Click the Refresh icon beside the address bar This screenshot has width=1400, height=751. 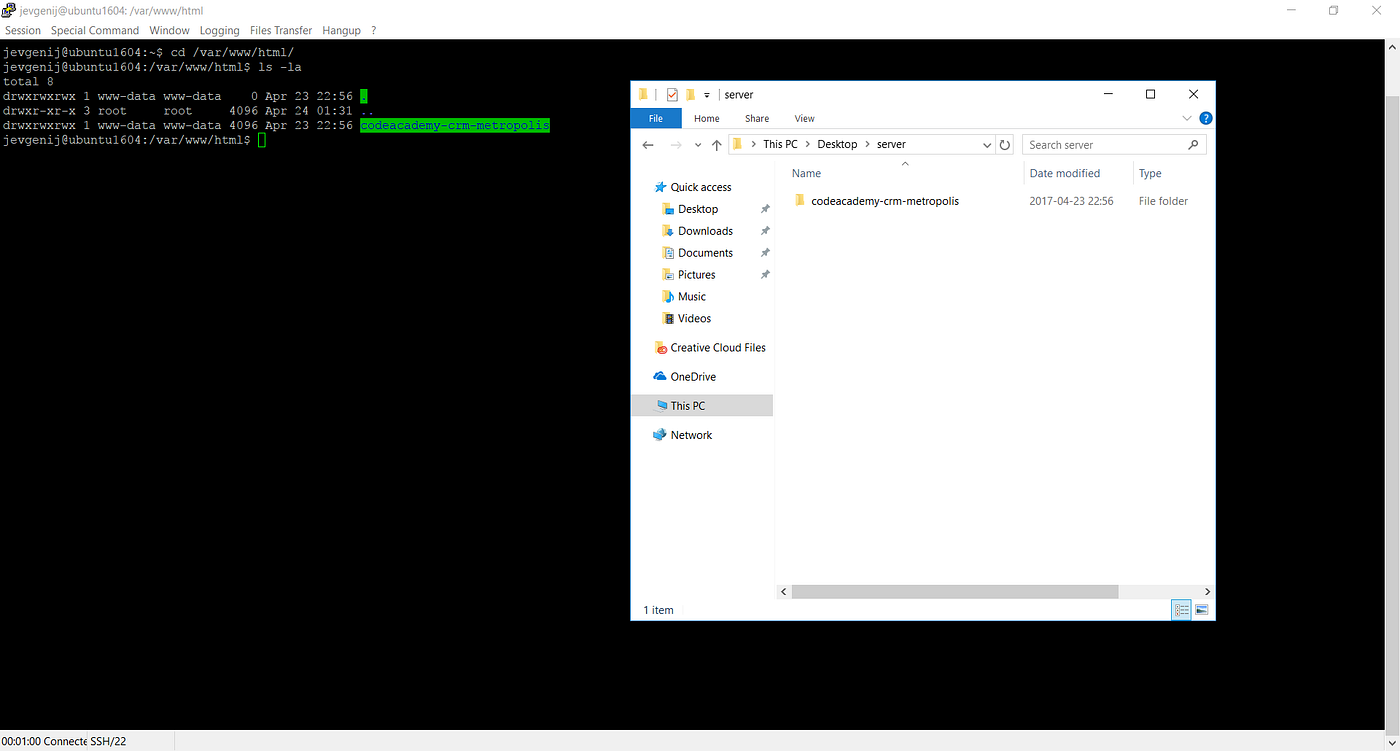click(x=1005, y=144)
